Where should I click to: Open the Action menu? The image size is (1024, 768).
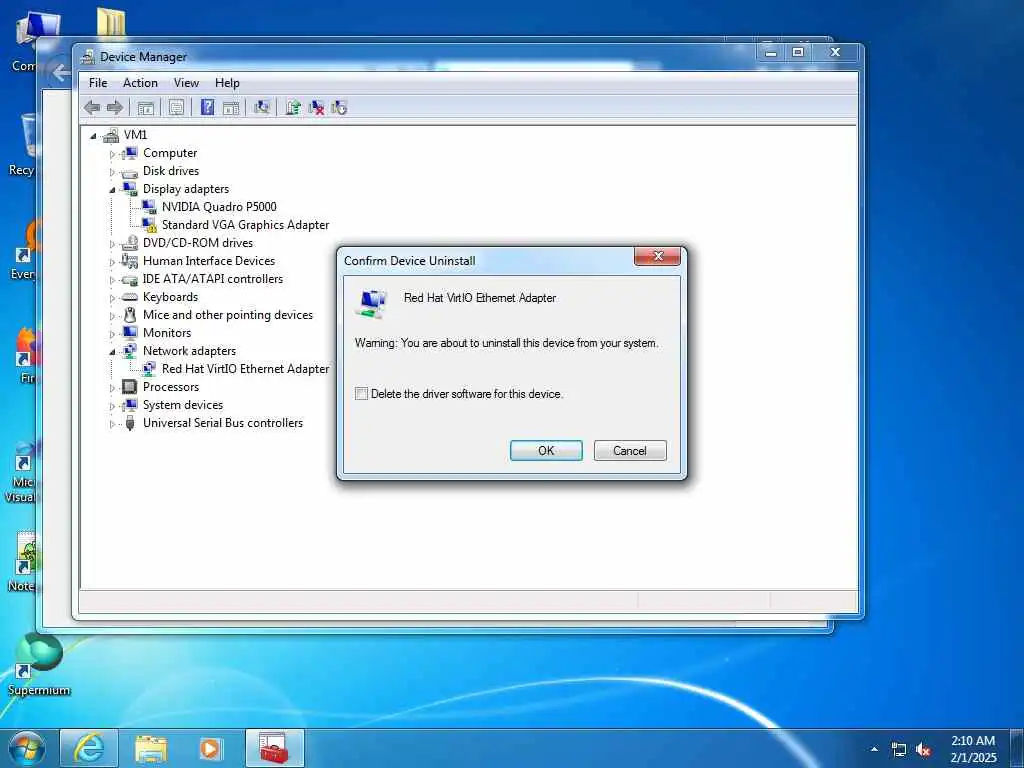click(x=140, y=83)
